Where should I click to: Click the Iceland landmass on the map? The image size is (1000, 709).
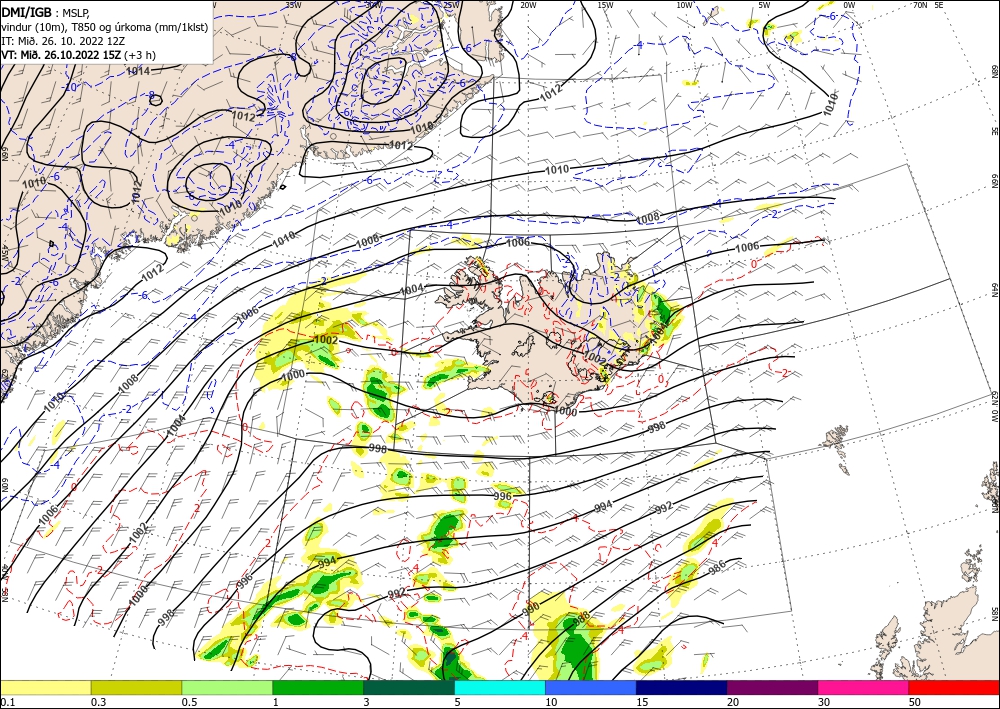tap(548, 332)
